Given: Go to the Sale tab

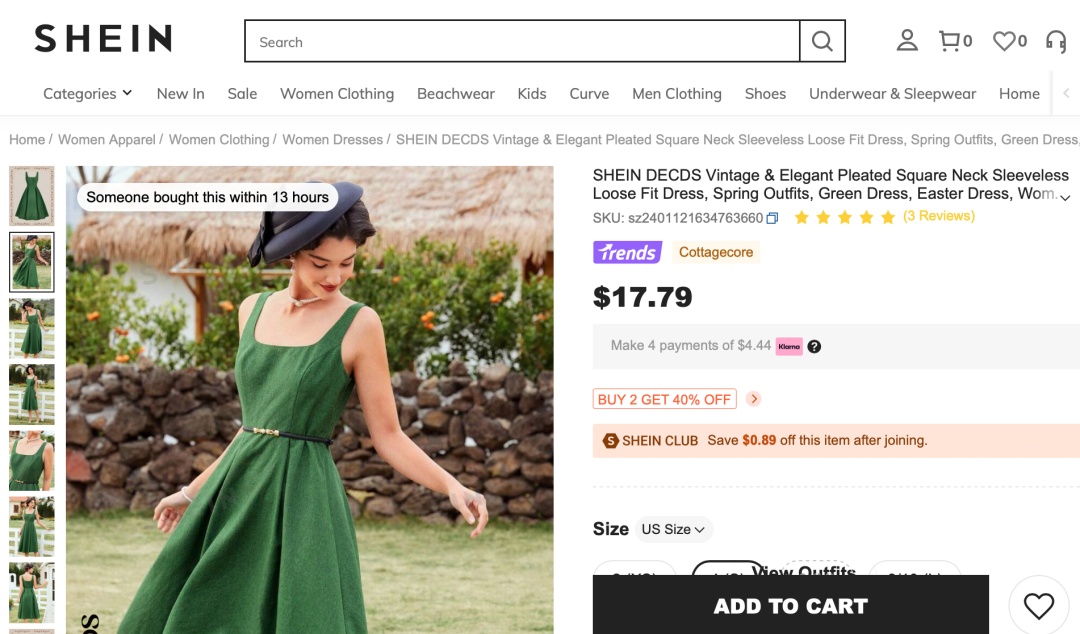Looking at the screenshot, I should (x=242, y=93).
